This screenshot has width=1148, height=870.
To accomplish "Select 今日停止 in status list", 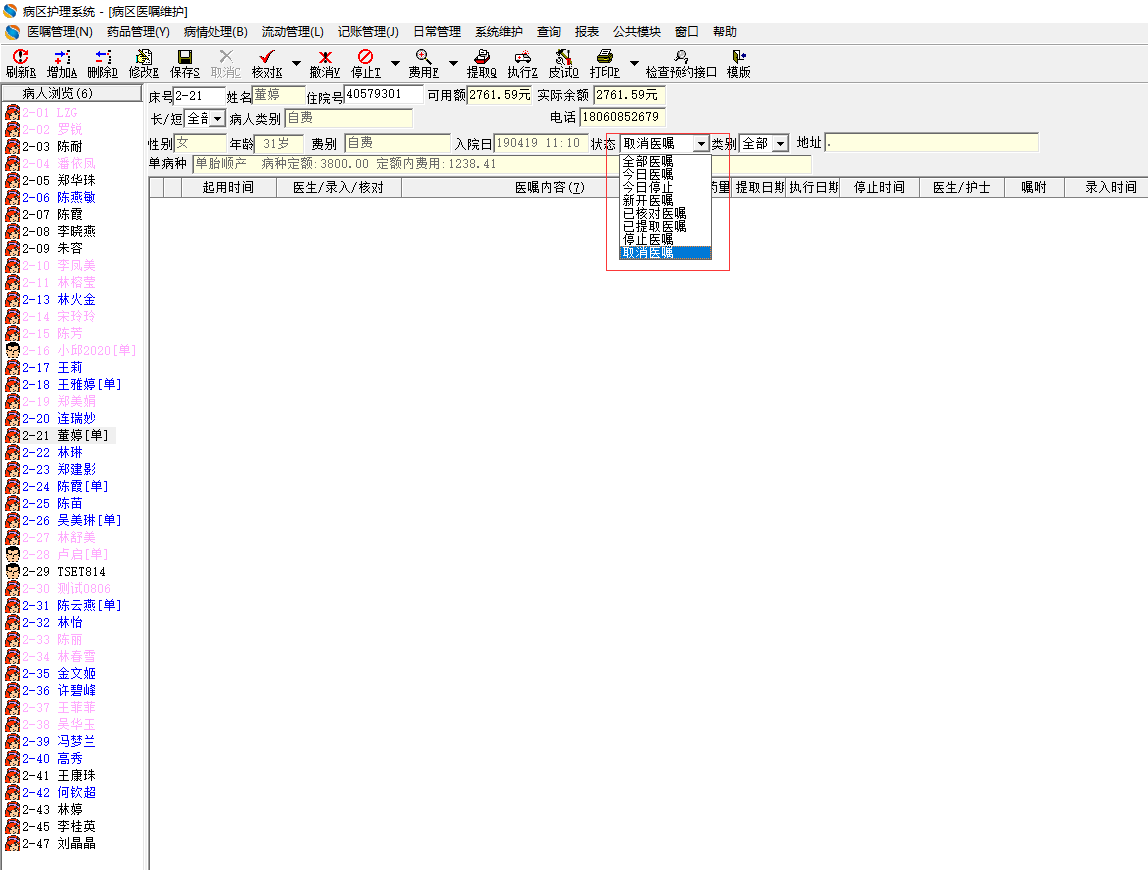I will pos(666,187).
